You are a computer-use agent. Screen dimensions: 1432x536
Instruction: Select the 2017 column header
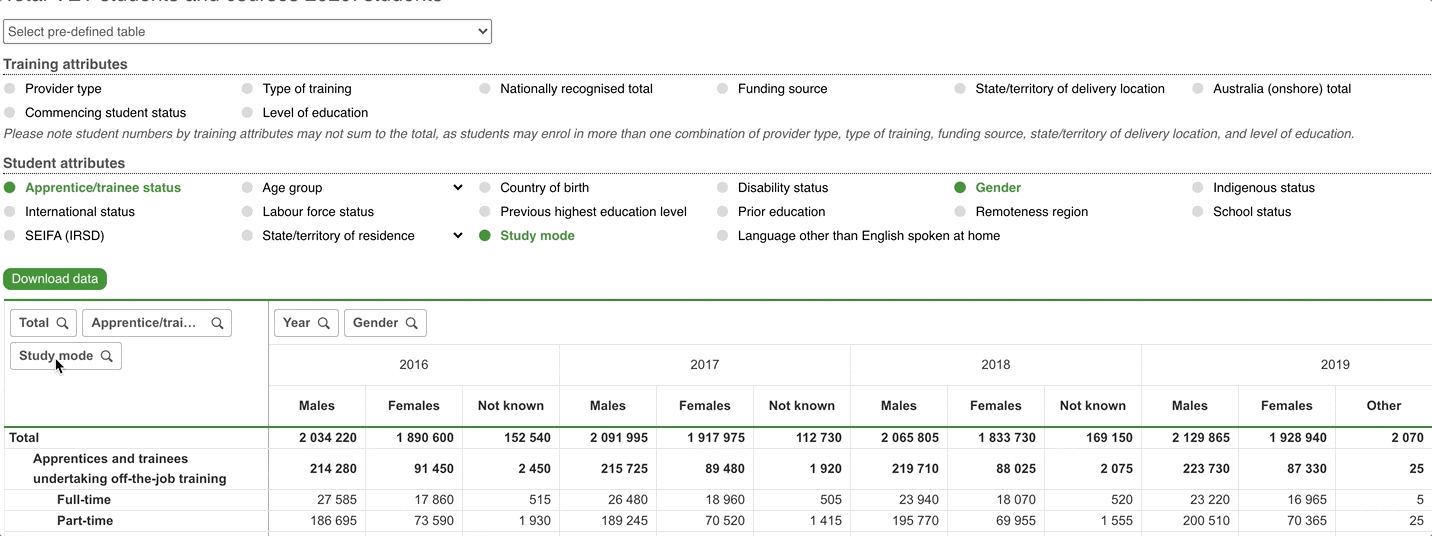(x=705, y=365)
